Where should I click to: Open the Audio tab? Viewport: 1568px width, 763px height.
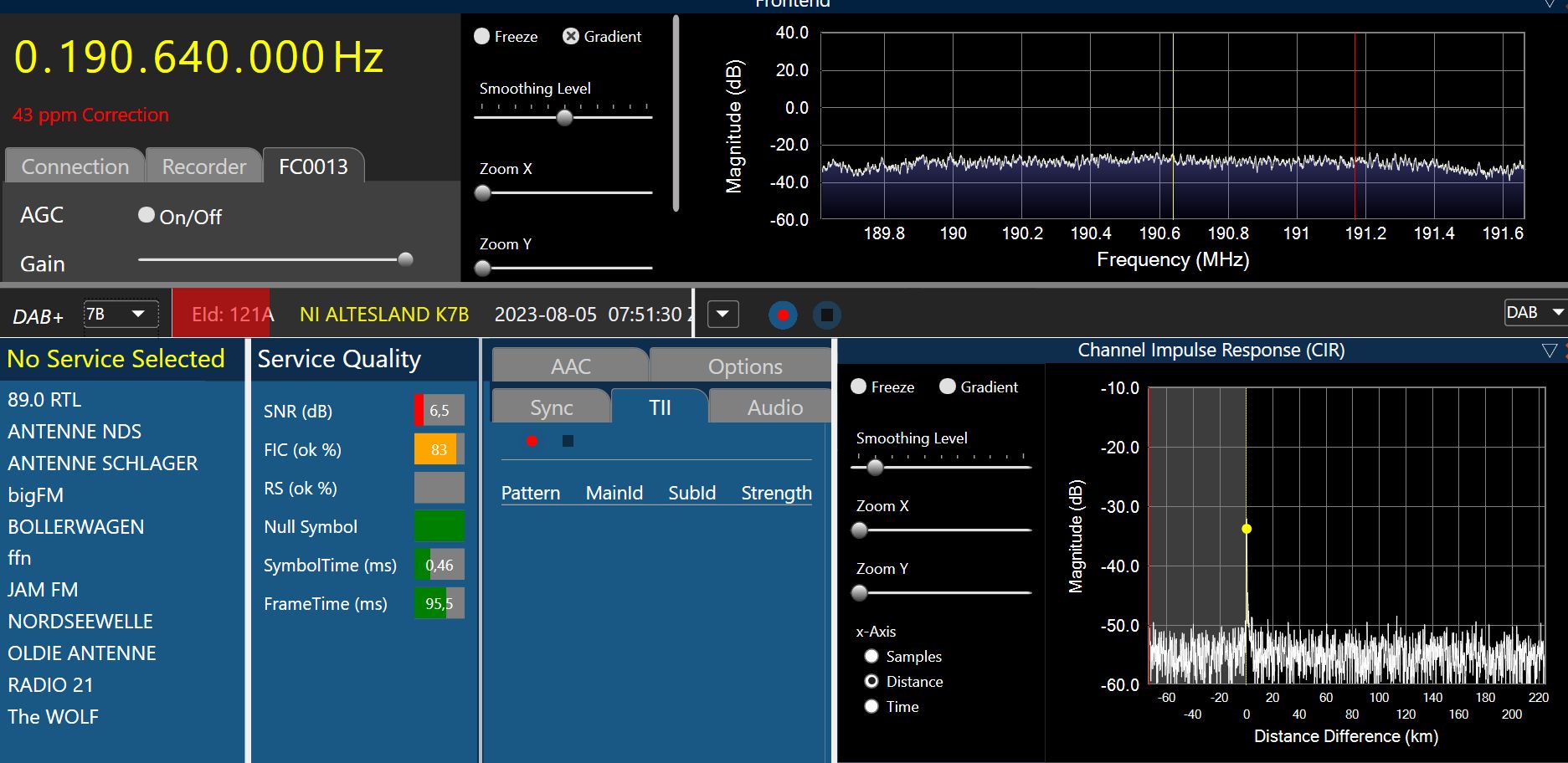(774, 407)
